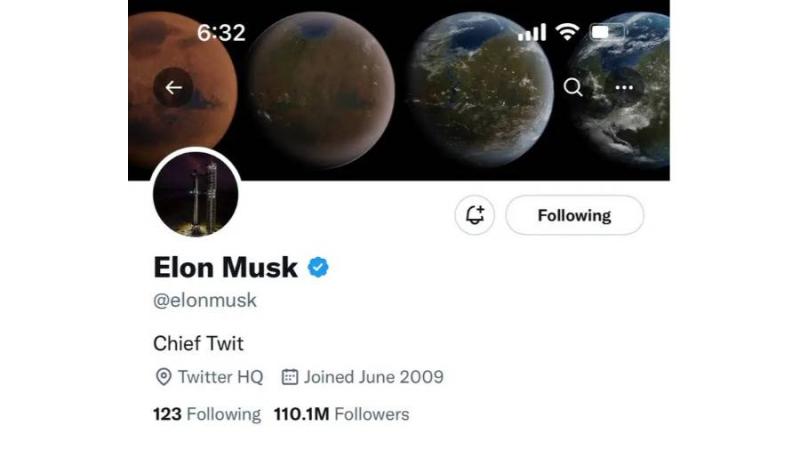Open the three-dot more options menu
The width and height of the screenshot is (800, 450).
tap(625, 88)
